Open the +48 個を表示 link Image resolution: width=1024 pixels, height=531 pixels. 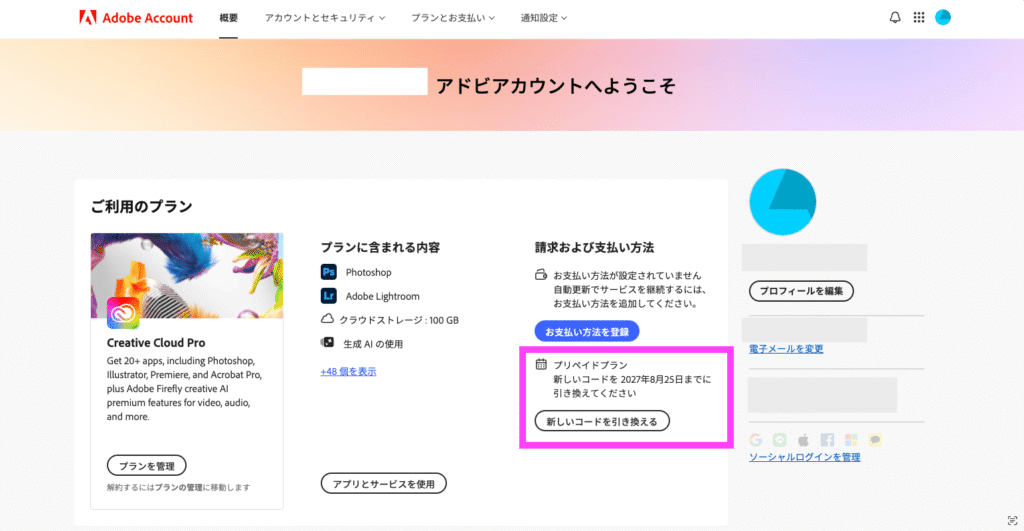[348, 371]
